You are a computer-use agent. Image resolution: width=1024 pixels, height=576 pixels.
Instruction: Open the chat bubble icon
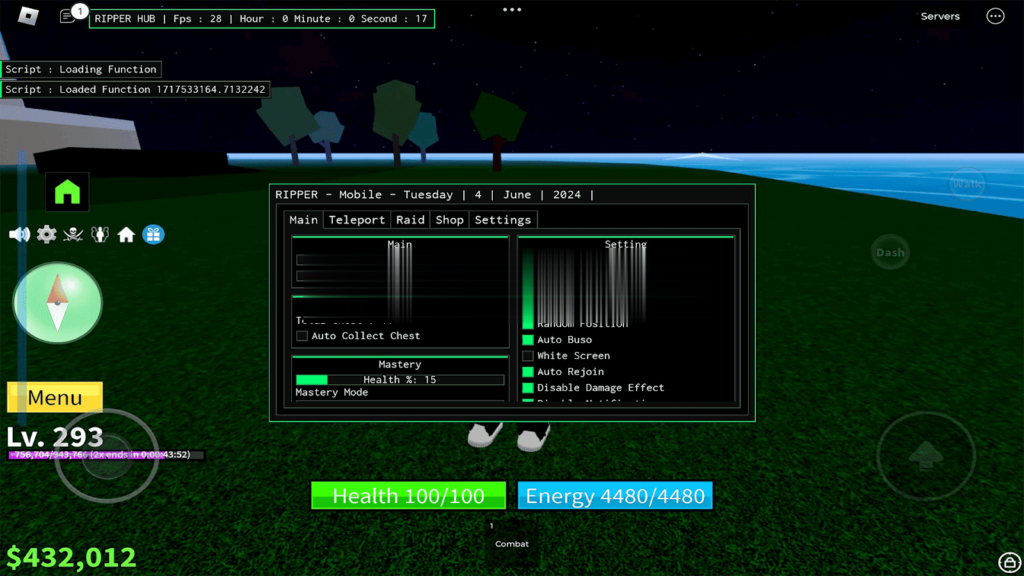coord(68,16)
